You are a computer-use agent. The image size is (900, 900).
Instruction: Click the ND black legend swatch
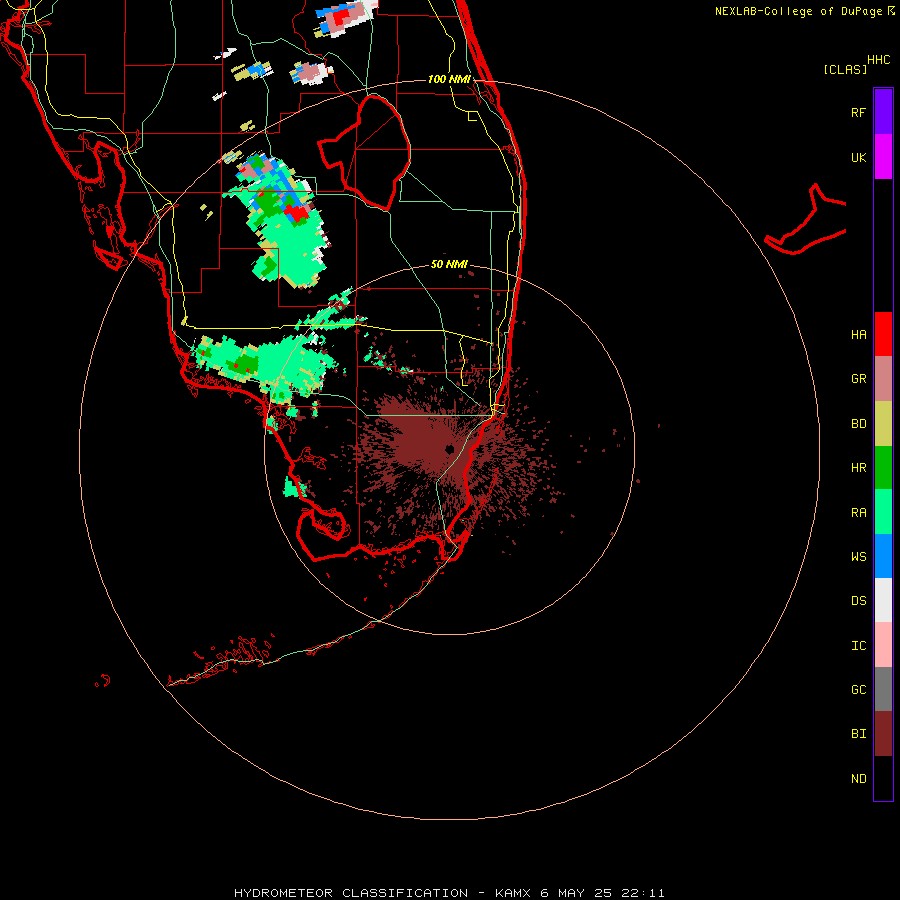(x=883, y=778)
